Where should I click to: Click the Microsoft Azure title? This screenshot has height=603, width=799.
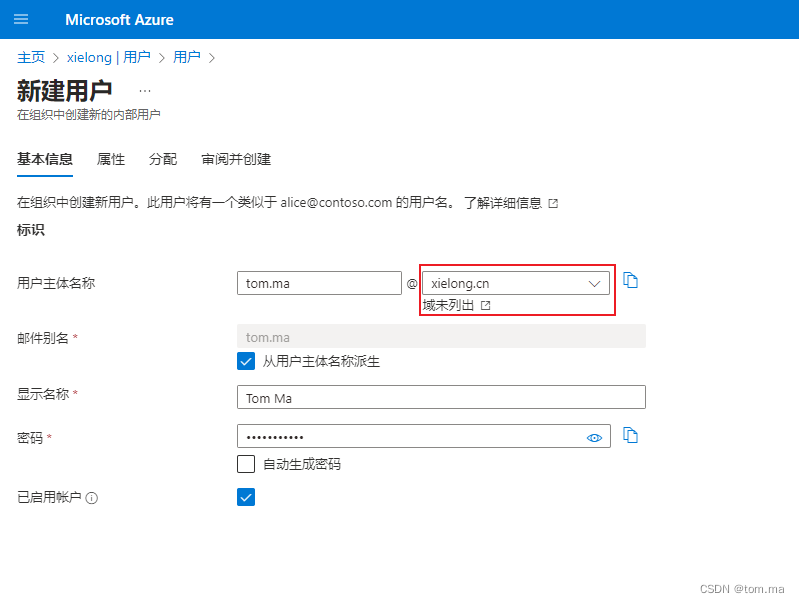(x=119, y=19)
